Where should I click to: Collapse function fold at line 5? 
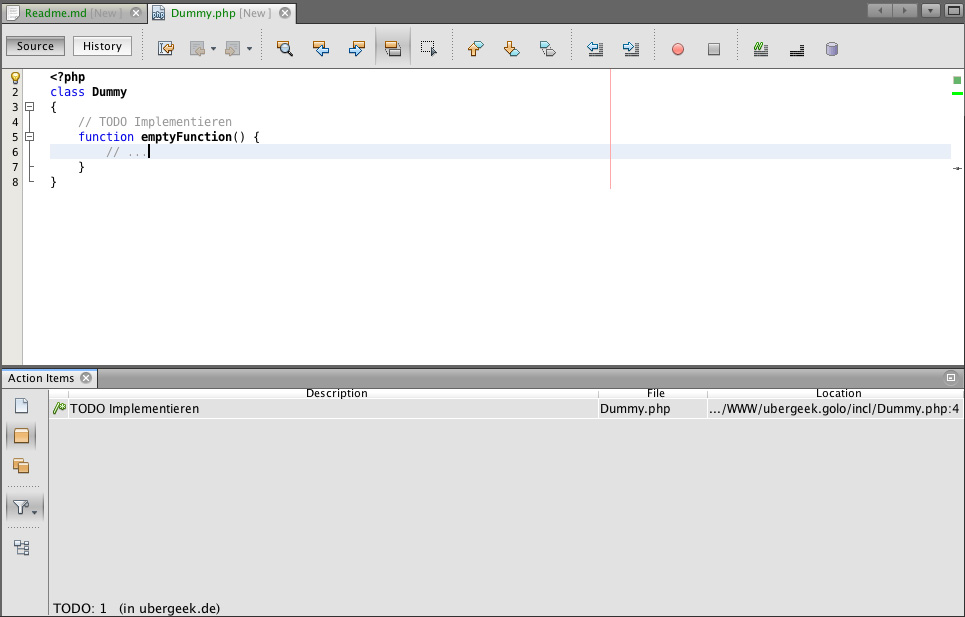pyautogui.click(x=29, y=137)
